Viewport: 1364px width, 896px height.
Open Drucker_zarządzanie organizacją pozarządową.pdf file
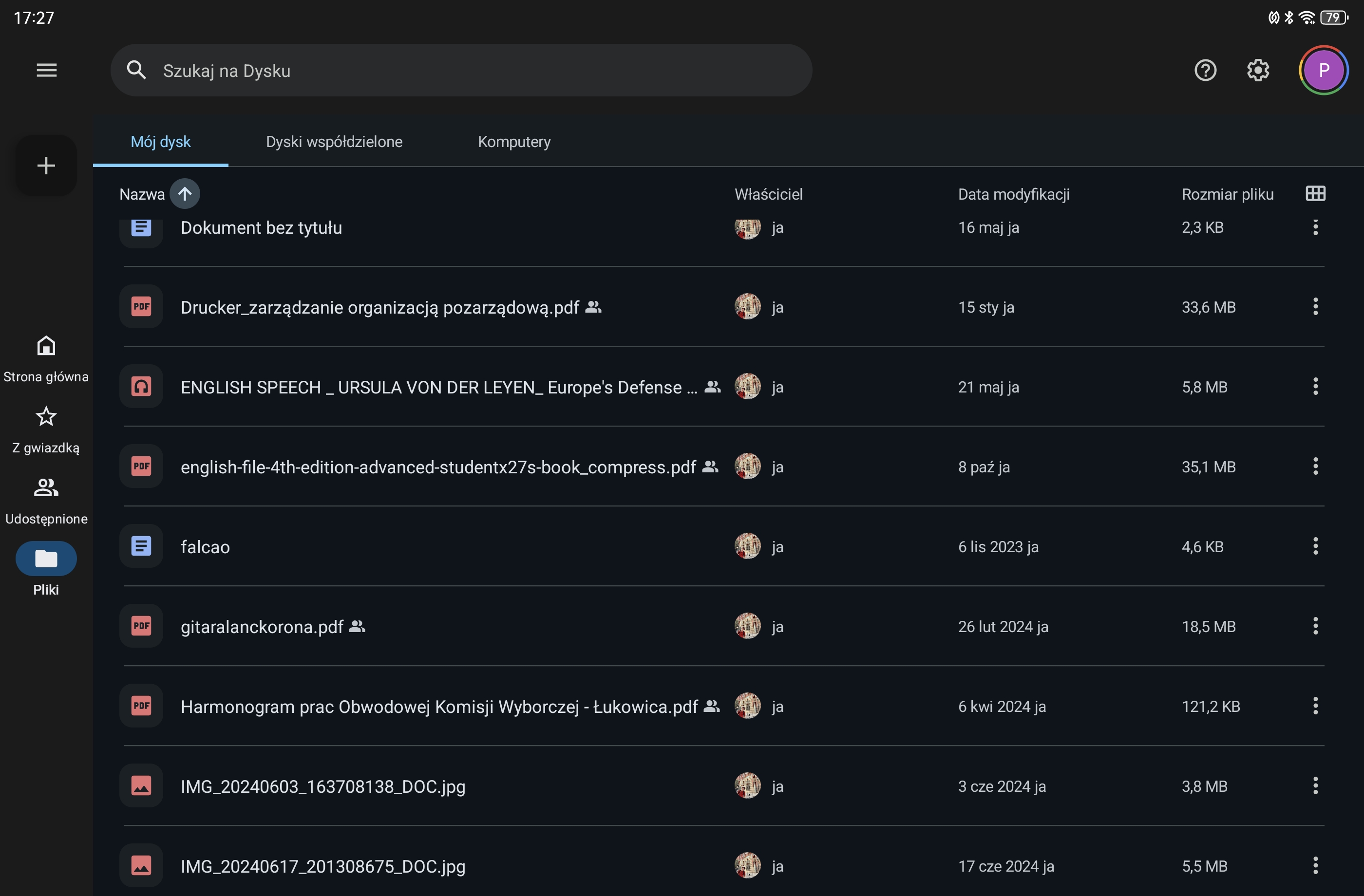[379, 307]
